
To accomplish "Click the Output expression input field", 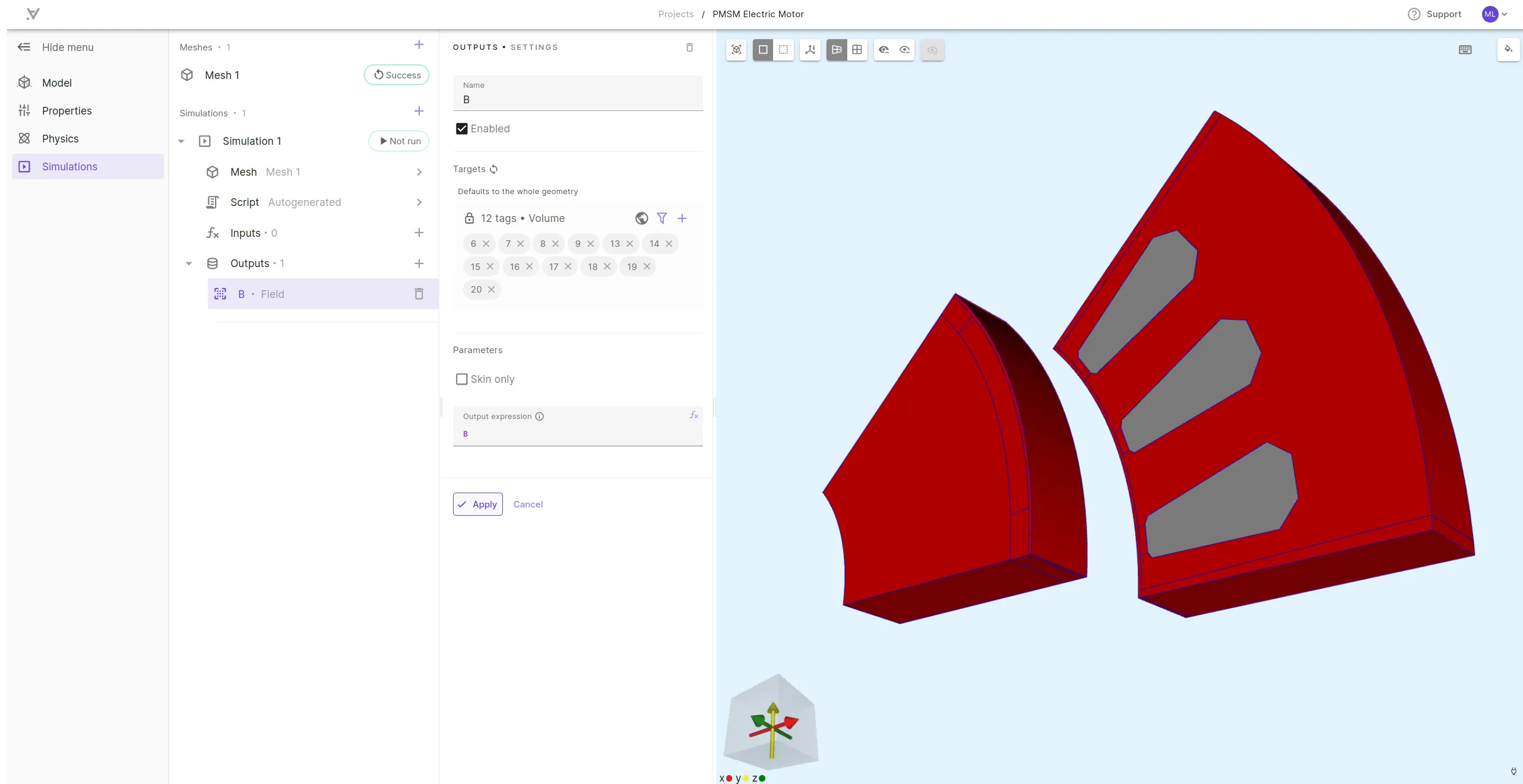I will coord(578,426).
